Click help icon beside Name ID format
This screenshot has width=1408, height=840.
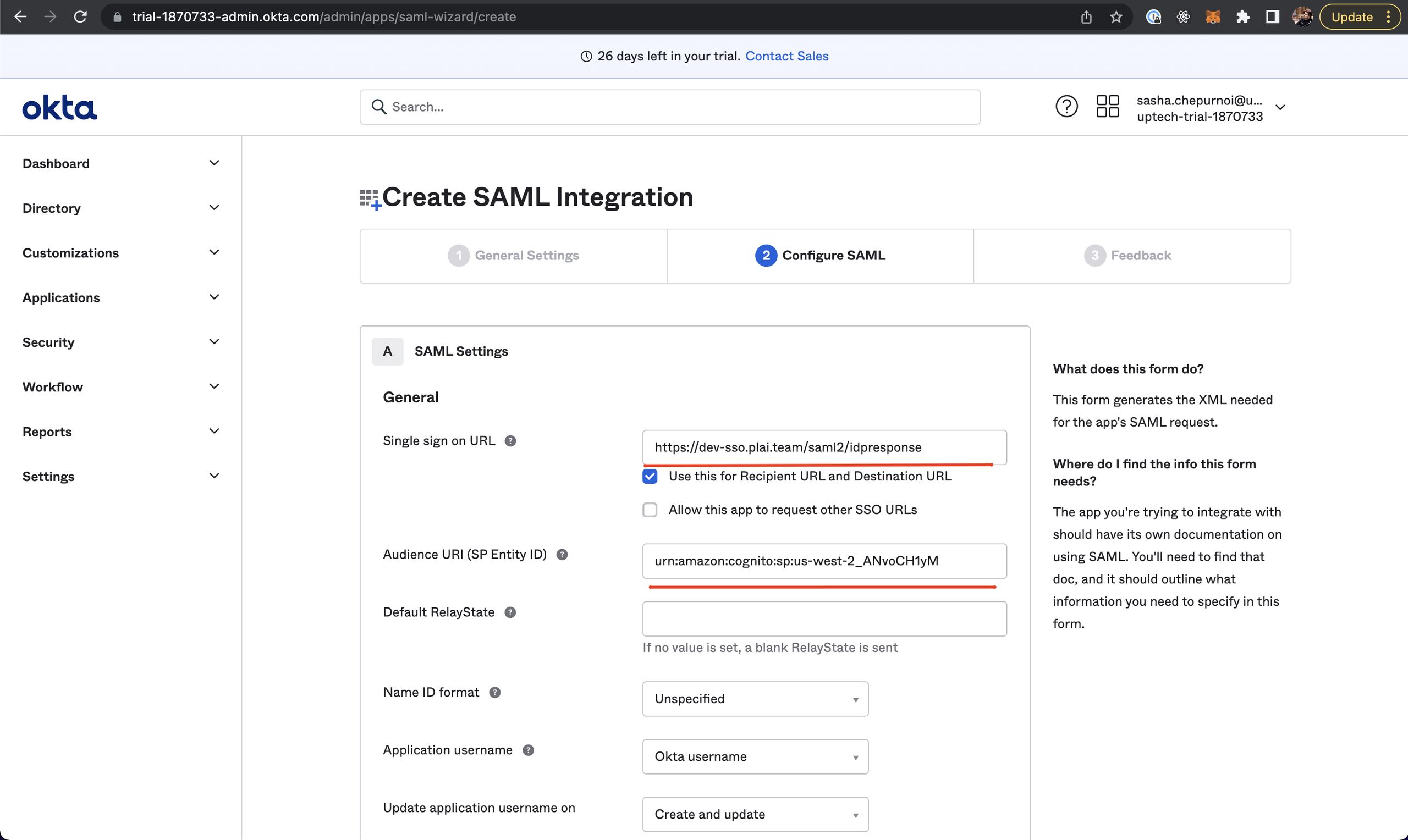coord(495,692)
